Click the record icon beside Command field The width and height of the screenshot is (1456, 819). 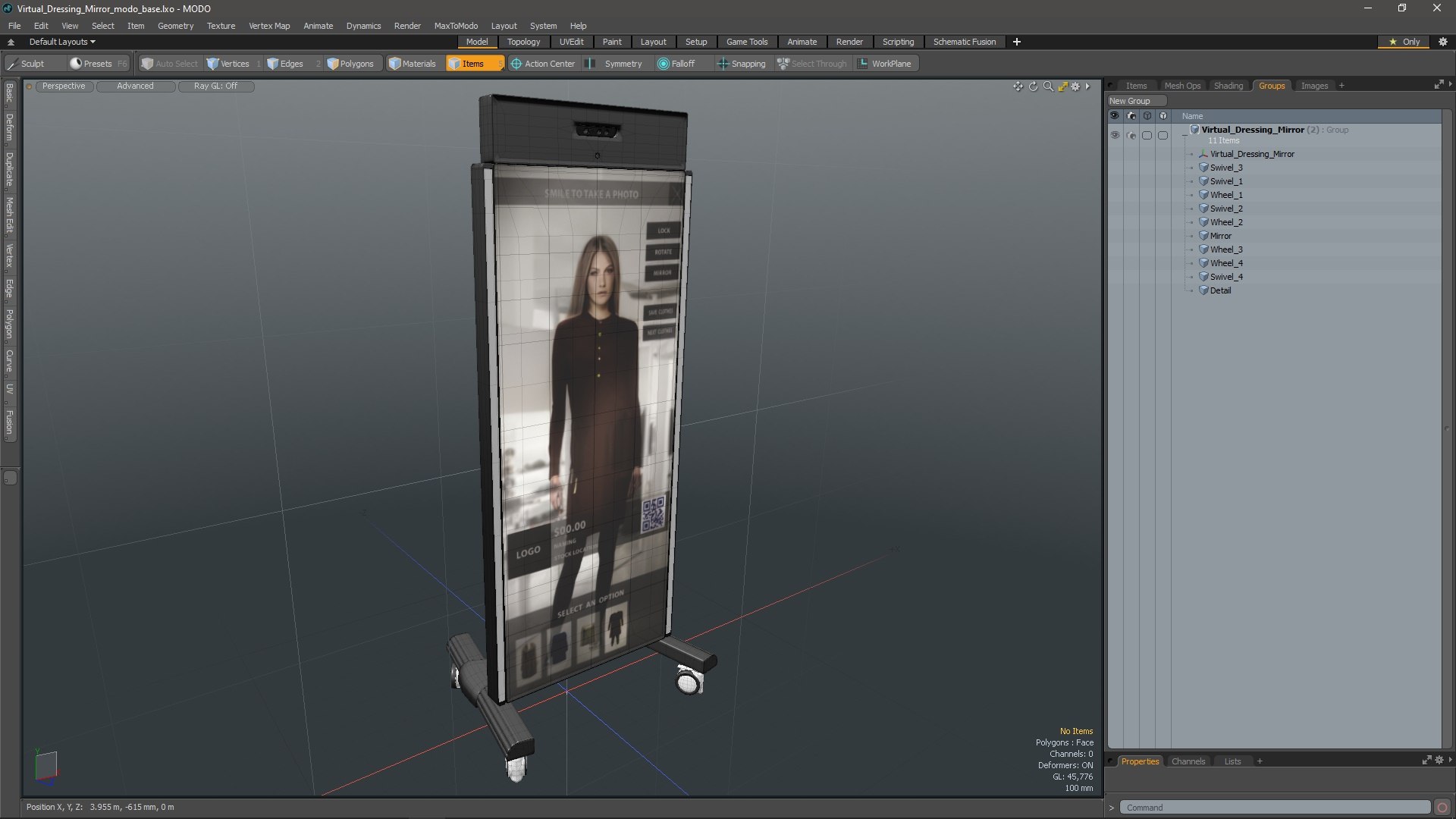coord(1442,808)
